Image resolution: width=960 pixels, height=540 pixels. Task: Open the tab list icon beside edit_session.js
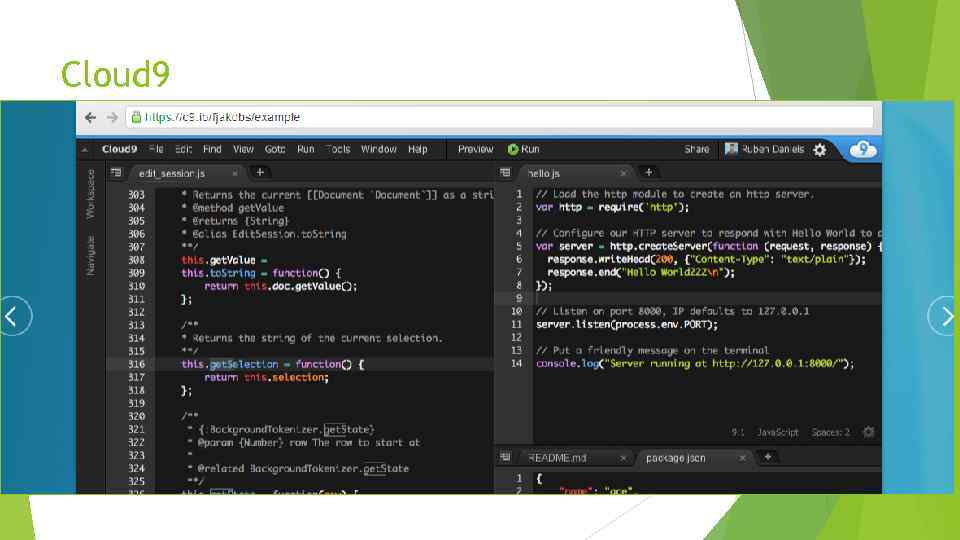pos(116,173)
